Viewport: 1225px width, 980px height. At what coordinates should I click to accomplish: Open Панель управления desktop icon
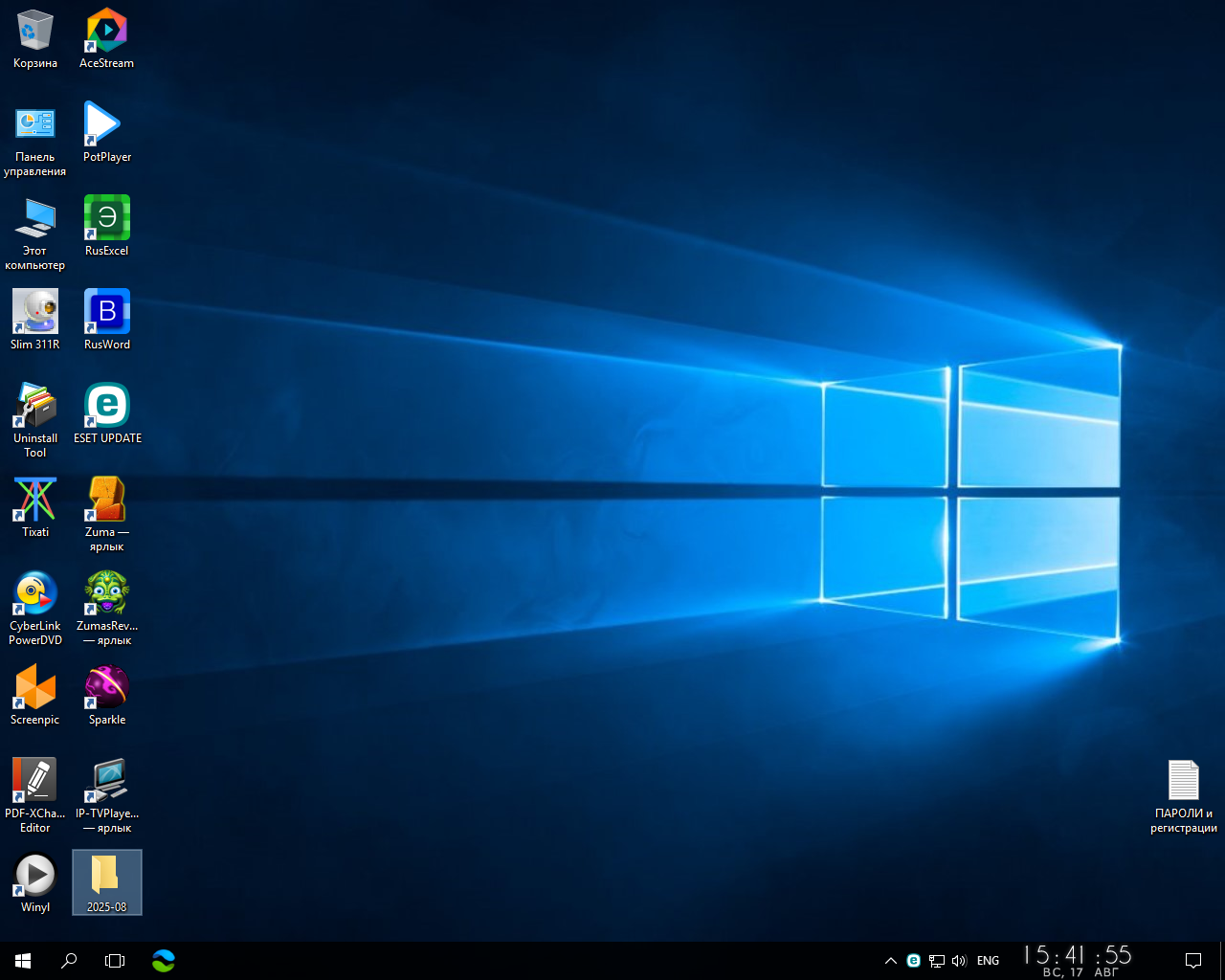tap(35, 141)
